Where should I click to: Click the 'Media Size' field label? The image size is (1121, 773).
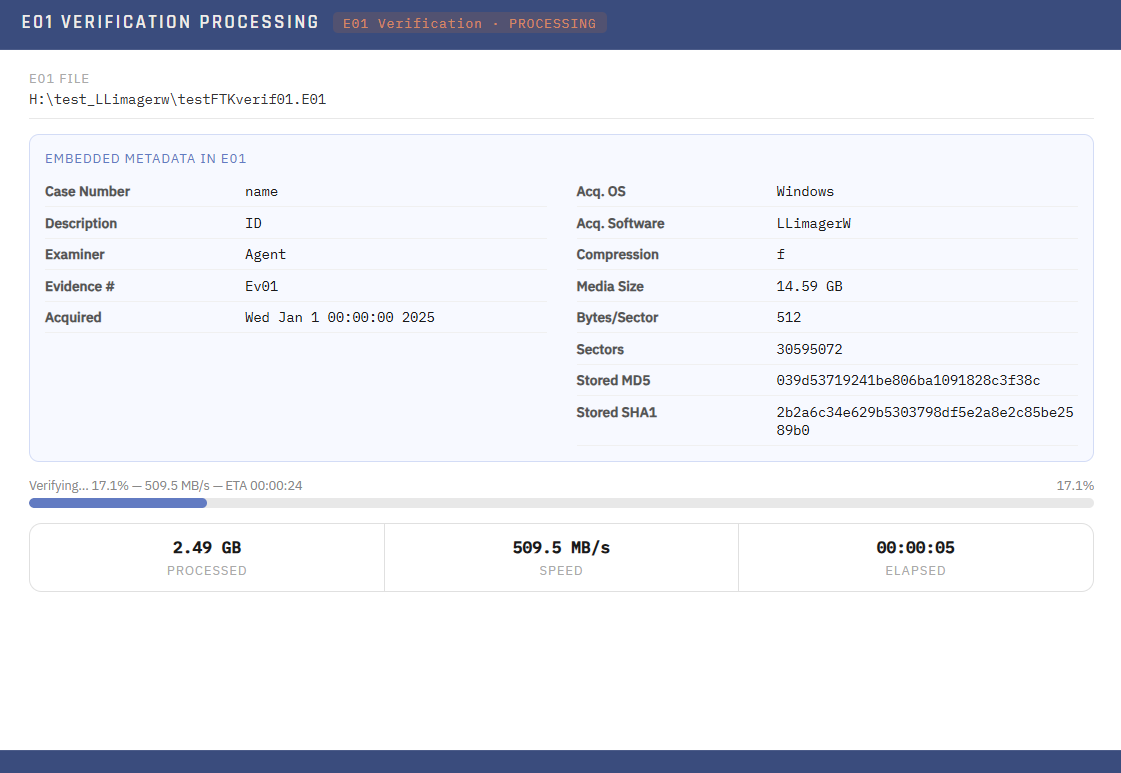610,286
